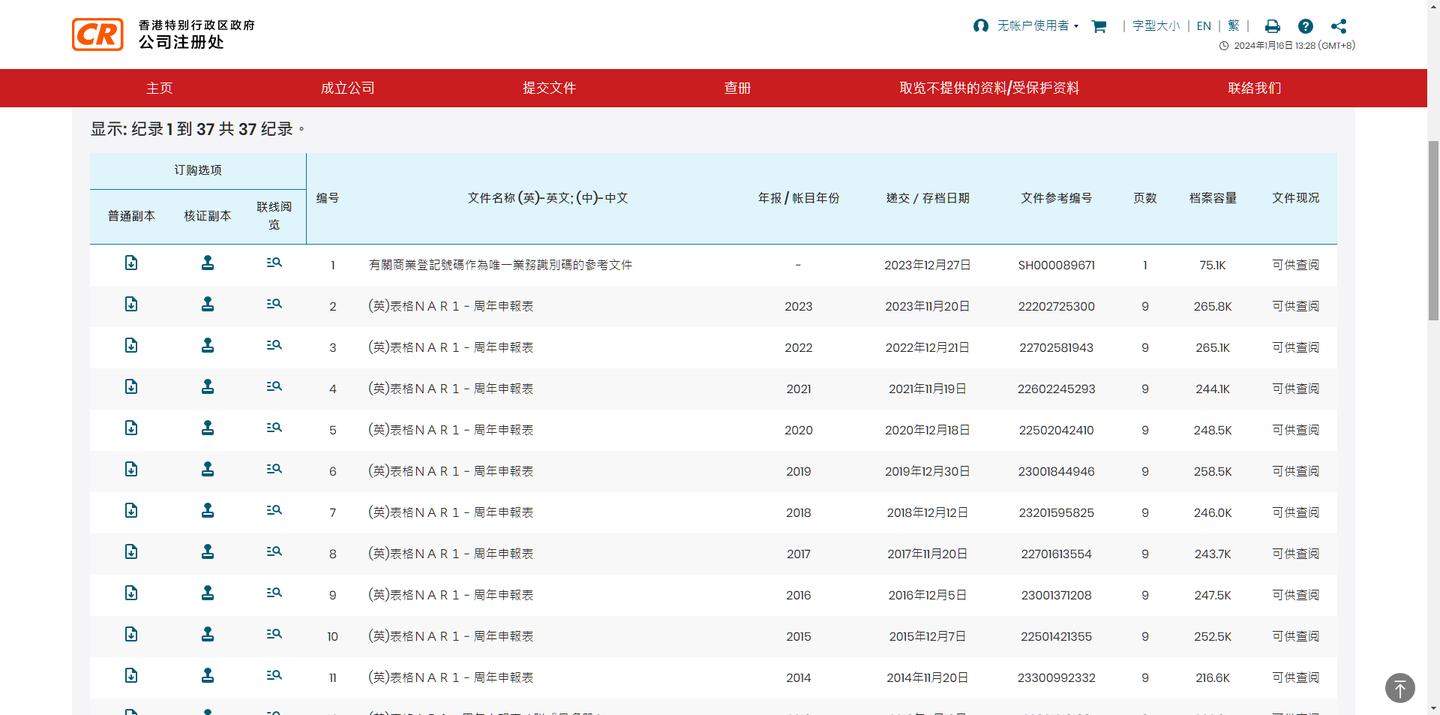
Task: Download plain copy of 2023 annual return
Action: (x=131, y=304)
